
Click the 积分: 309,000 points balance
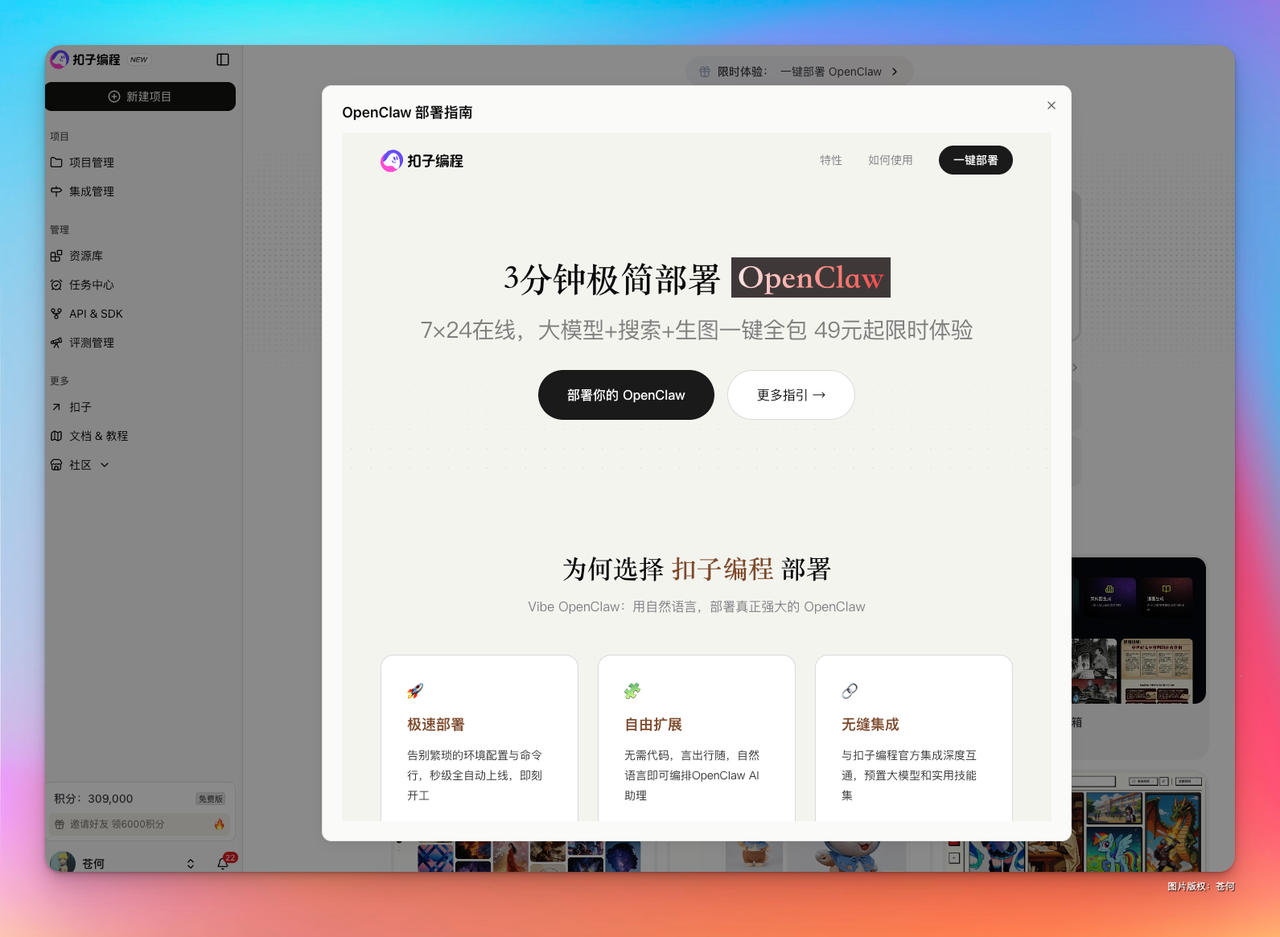point(94,799)
